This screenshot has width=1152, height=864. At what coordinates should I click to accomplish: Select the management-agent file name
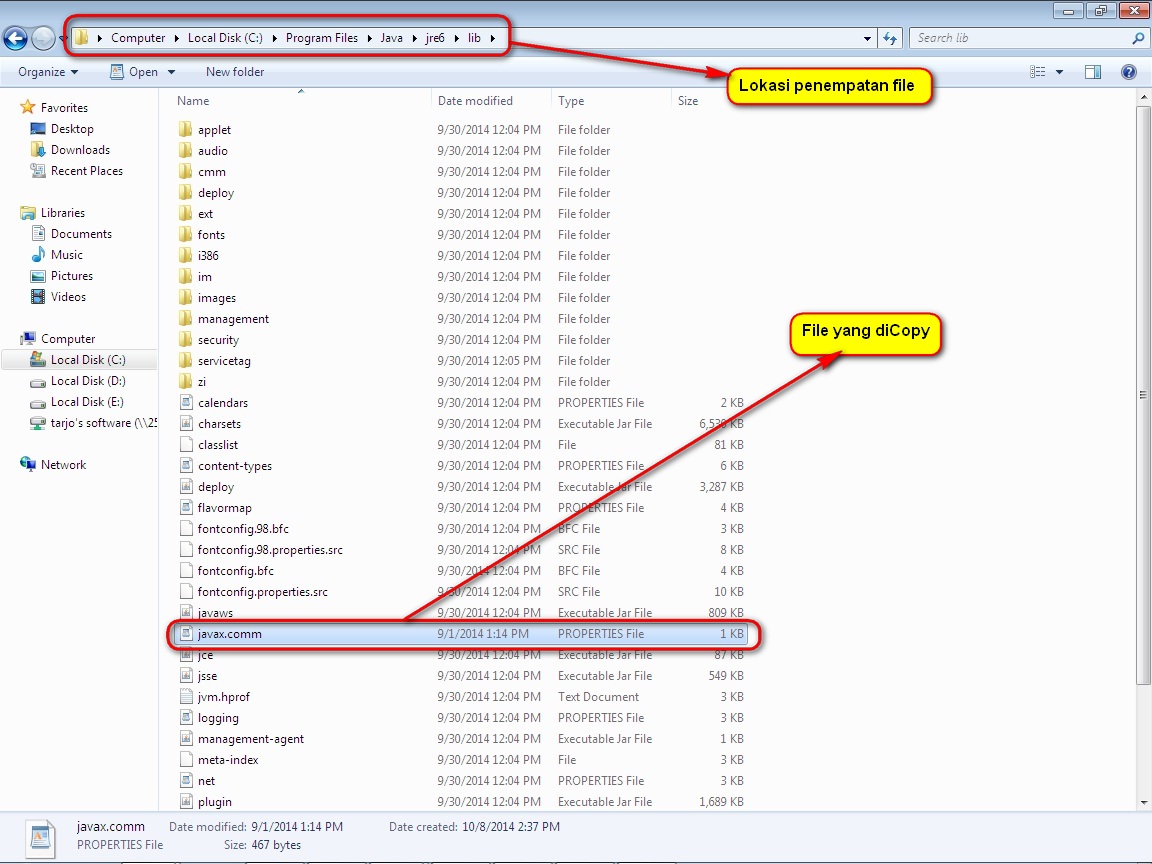pyautogui.click(x=251, y=739)
